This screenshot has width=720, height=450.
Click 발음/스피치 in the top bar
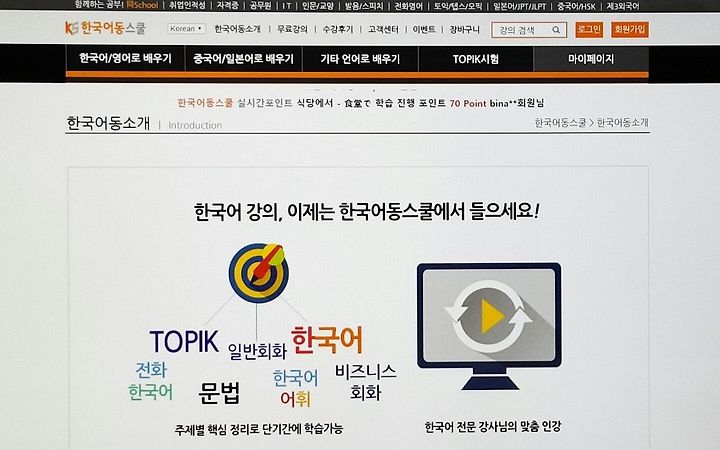tap(364, 6)
